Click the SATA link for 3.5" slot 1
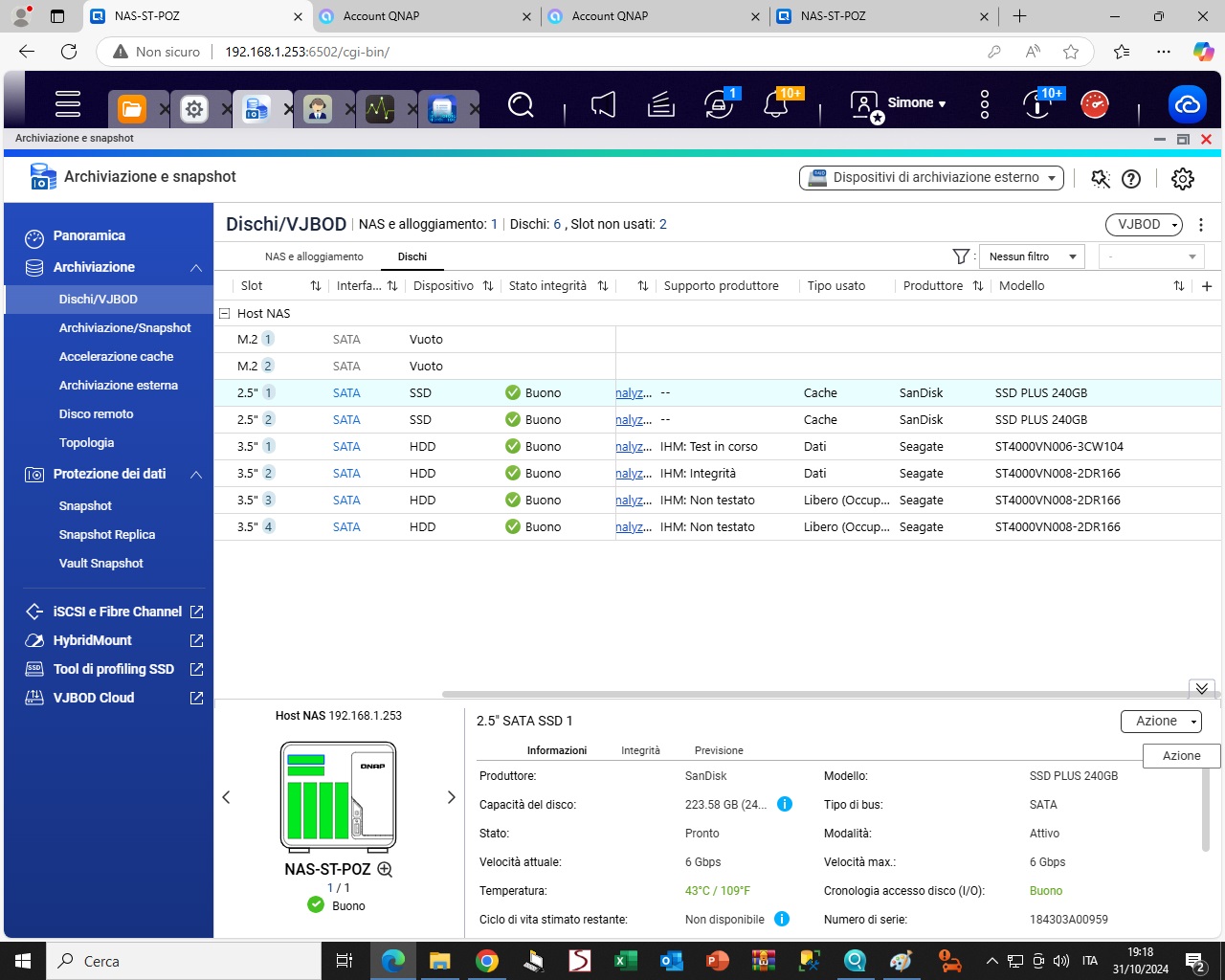Image resolution: width=1225 pixels, height=980 pixels. pos(346,447)
